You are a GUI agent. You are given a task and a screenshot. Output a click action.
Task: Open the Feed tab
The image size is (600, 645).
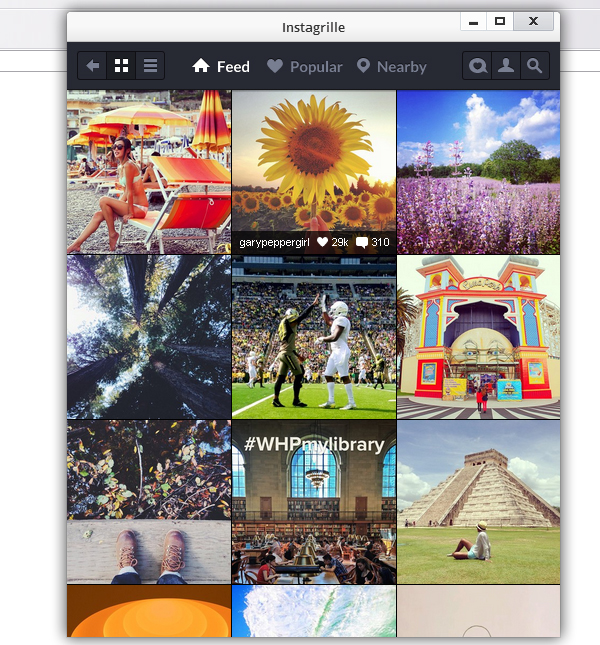[x=221, y=66]
